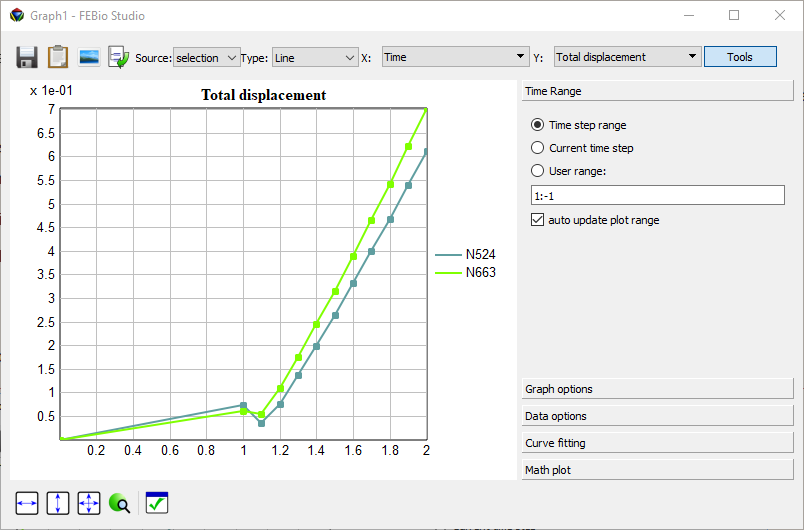Maximize the Graph1 window
Viewport: 804px width, 530px height.
coord(734,15)
